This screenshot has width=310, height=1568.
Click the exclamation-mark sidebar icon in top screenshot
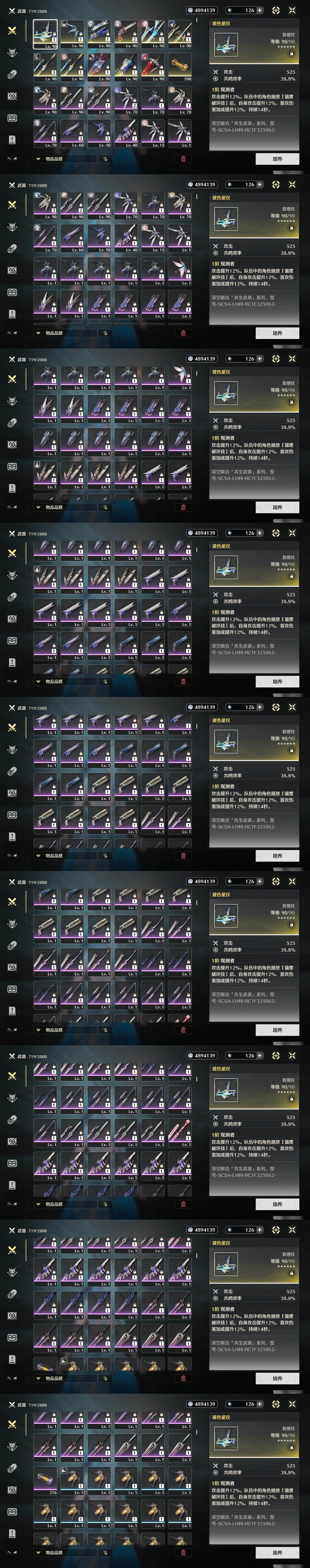[x=12, y=139]
